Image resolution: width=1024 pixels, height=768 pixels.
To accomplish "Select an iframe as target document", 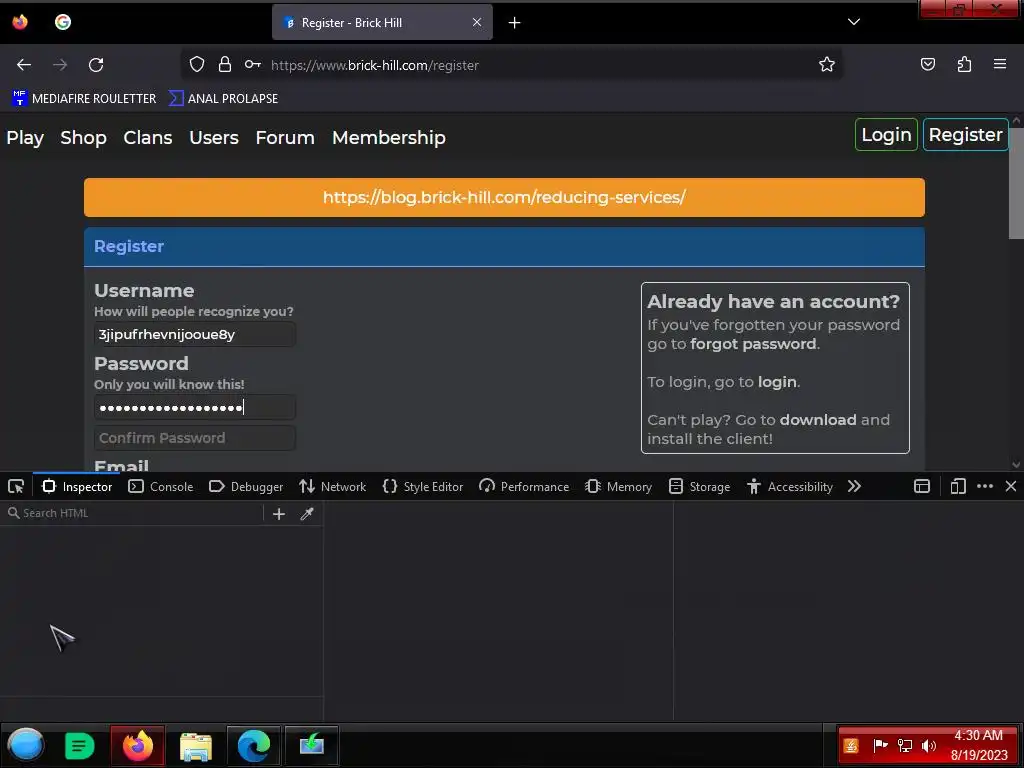I will [x=921, y=487].
